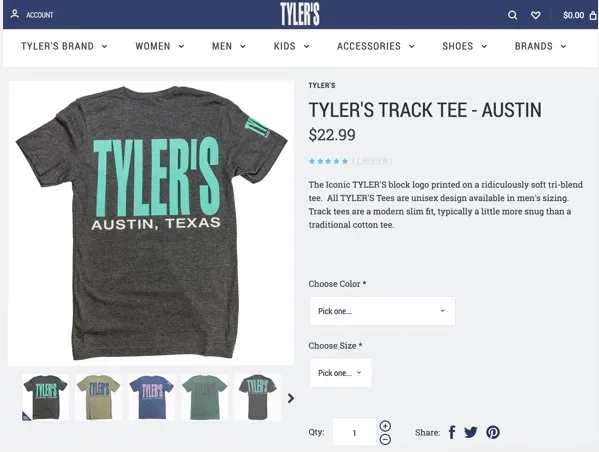This screenshot has width=599, height=452.
Task: Click the account person icon
Action: coord(15,15)
